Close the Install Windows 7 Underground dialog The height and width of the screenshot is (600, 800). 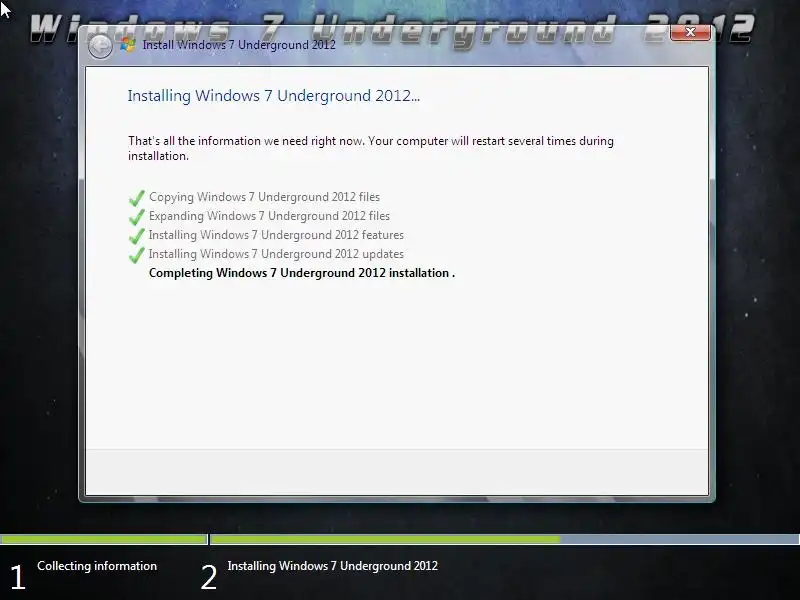point(690,32)
